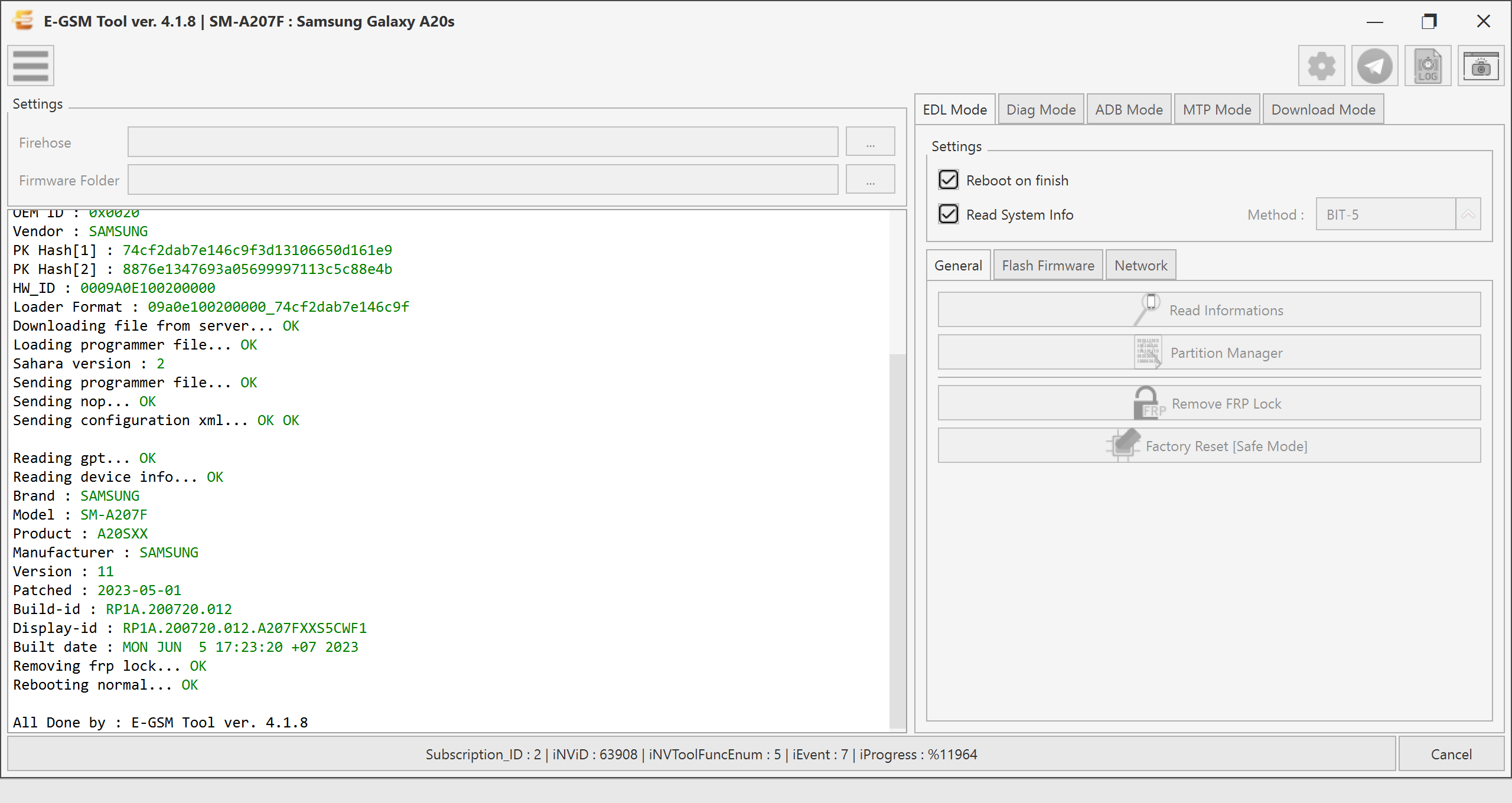Switch to Download Mode tab
The height and width of the screenshot is (803, 1512).
pos(1324,110)
